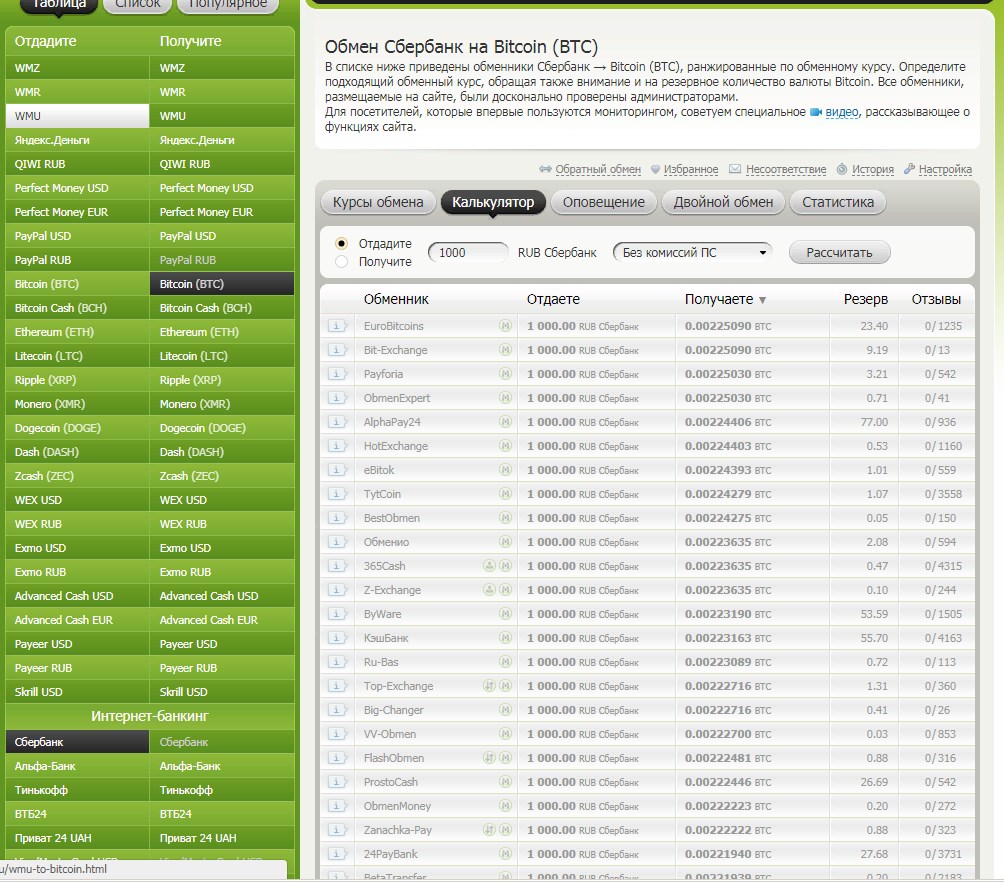Open reviews 0/853 for VV-Obmen
This screenshot has height=882, width=1004.
[940, 734]
